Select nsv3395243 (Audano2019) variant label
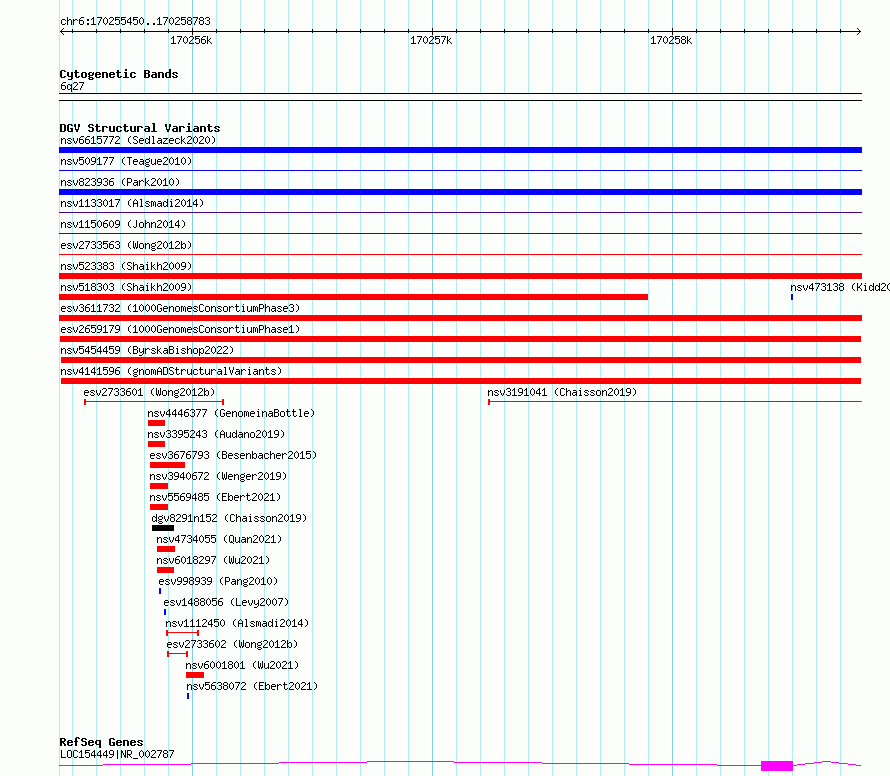 pos(216,434)
